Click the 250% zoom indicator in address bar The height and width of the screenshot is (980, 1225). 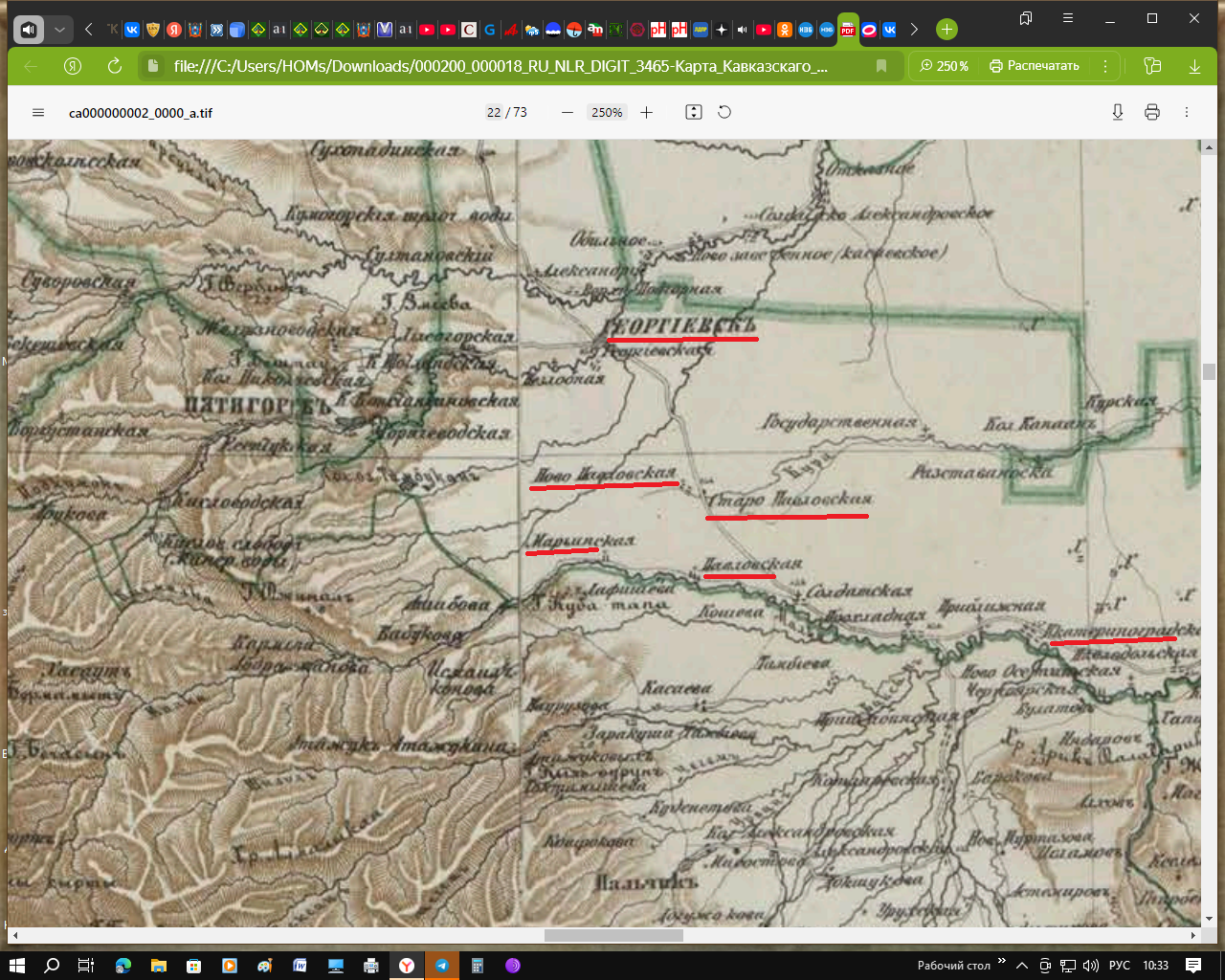tap(944, 66)
